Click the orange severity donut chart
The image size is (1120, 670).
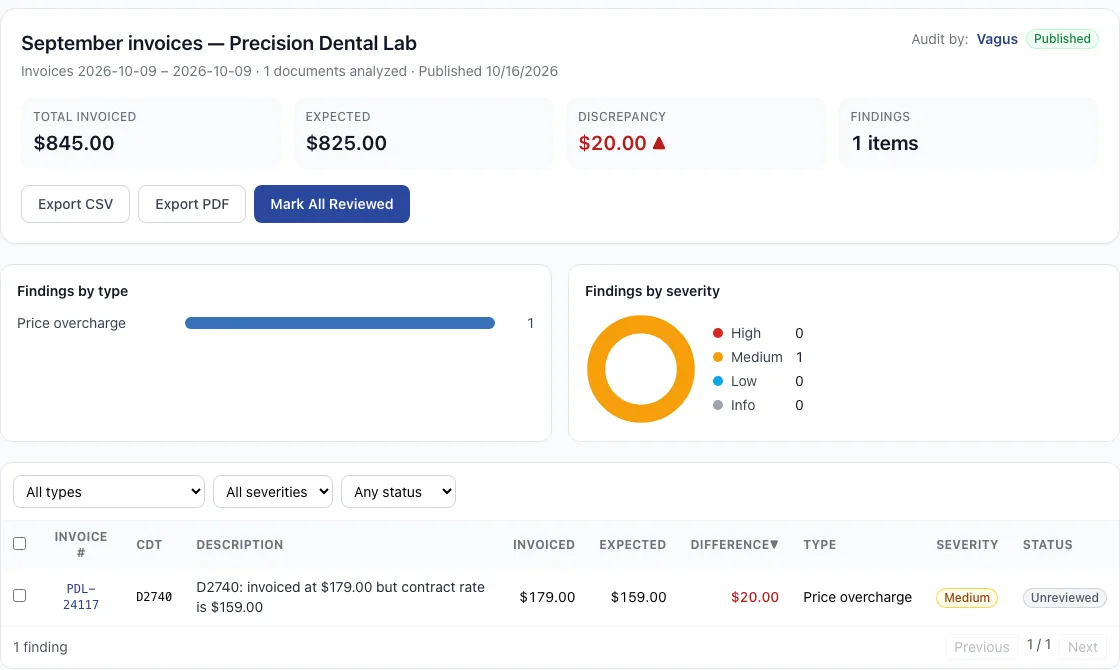[641, 369]
